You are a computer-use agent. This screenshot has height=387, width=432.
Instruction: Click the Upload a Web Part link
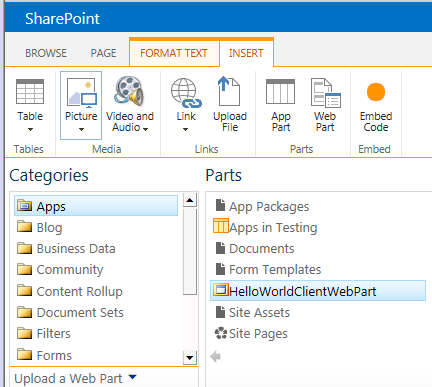tap(68, 379)
